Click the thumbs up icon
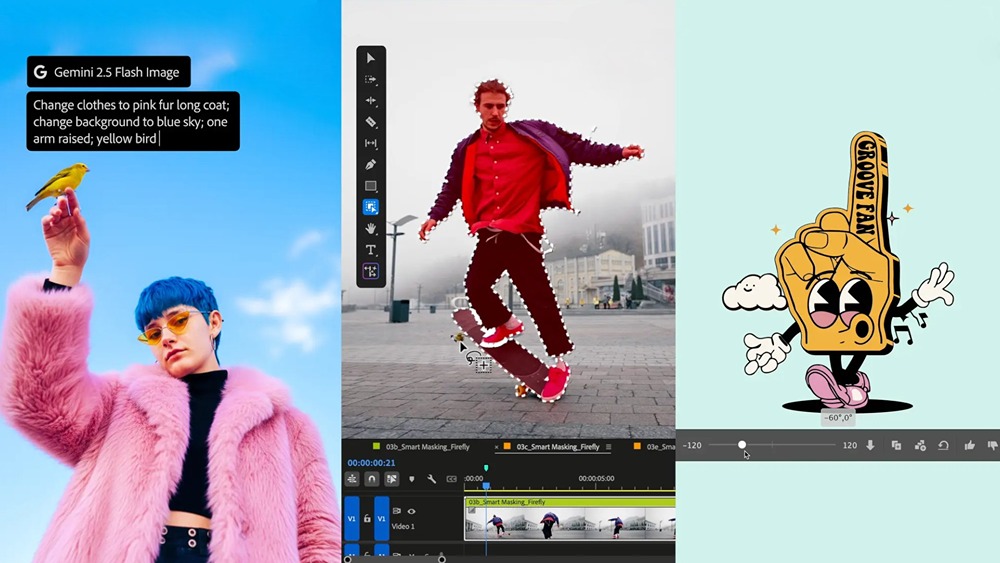This screenshot has width=1000, height=563. point(969,445)
